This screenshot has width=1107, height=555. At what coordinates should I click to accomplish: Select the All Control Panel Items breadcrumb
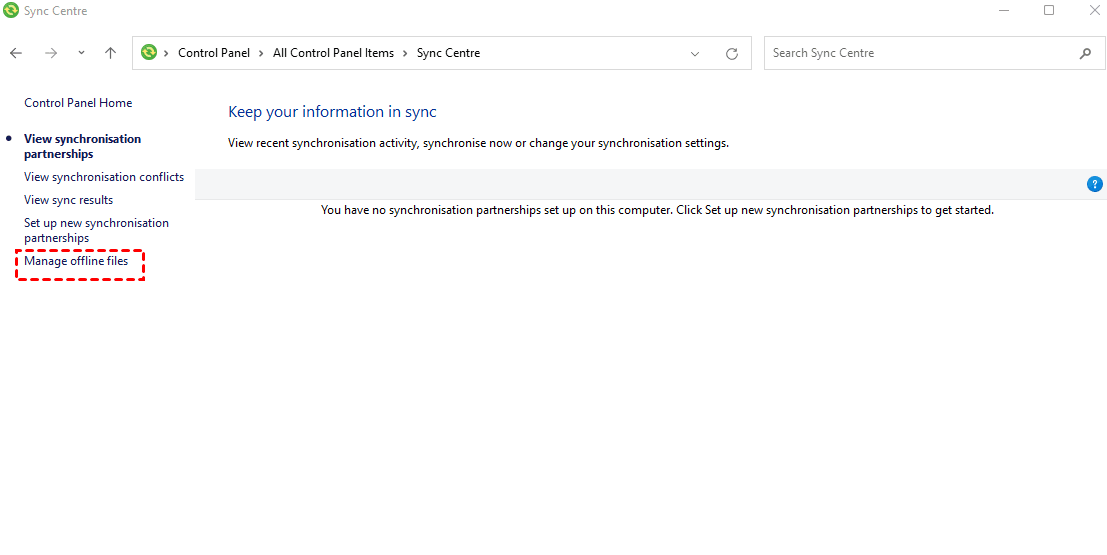333,54
